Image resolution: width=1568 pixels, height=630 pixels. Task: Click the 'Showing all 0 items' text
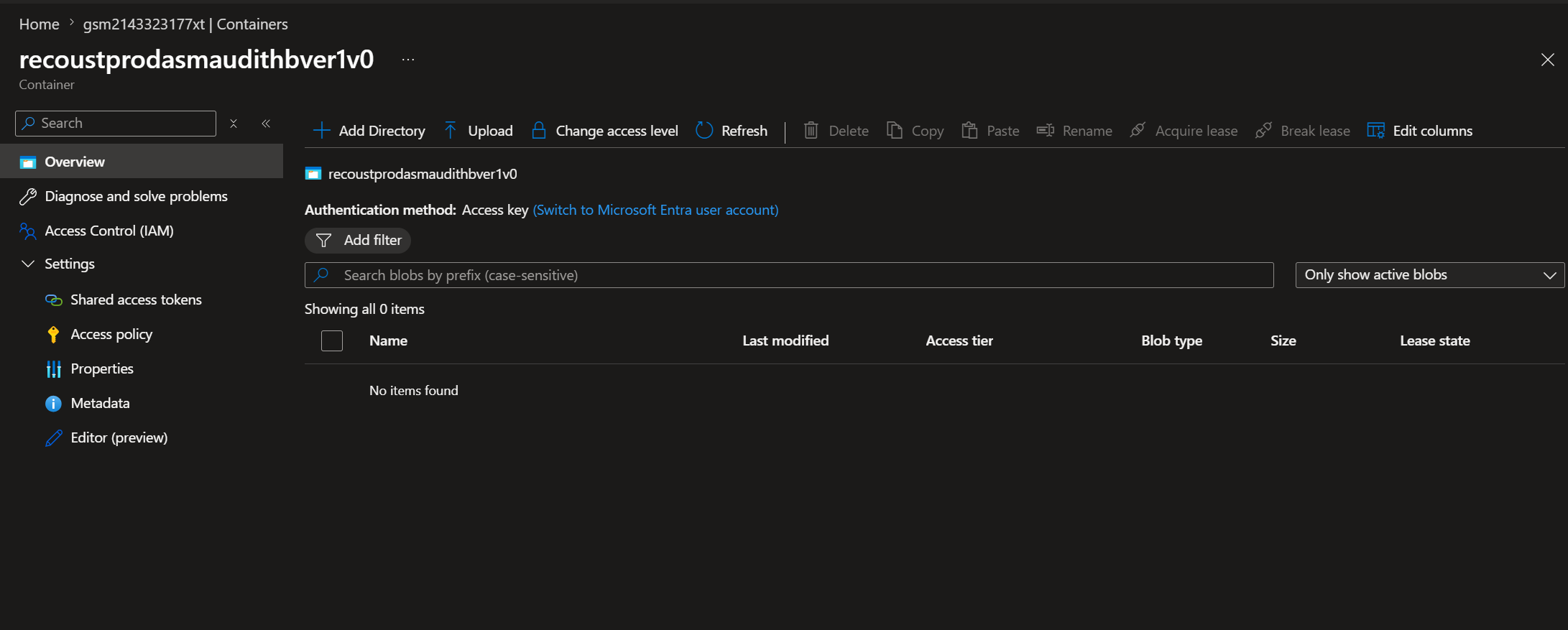pyautogui.click(x=364, y=309)
